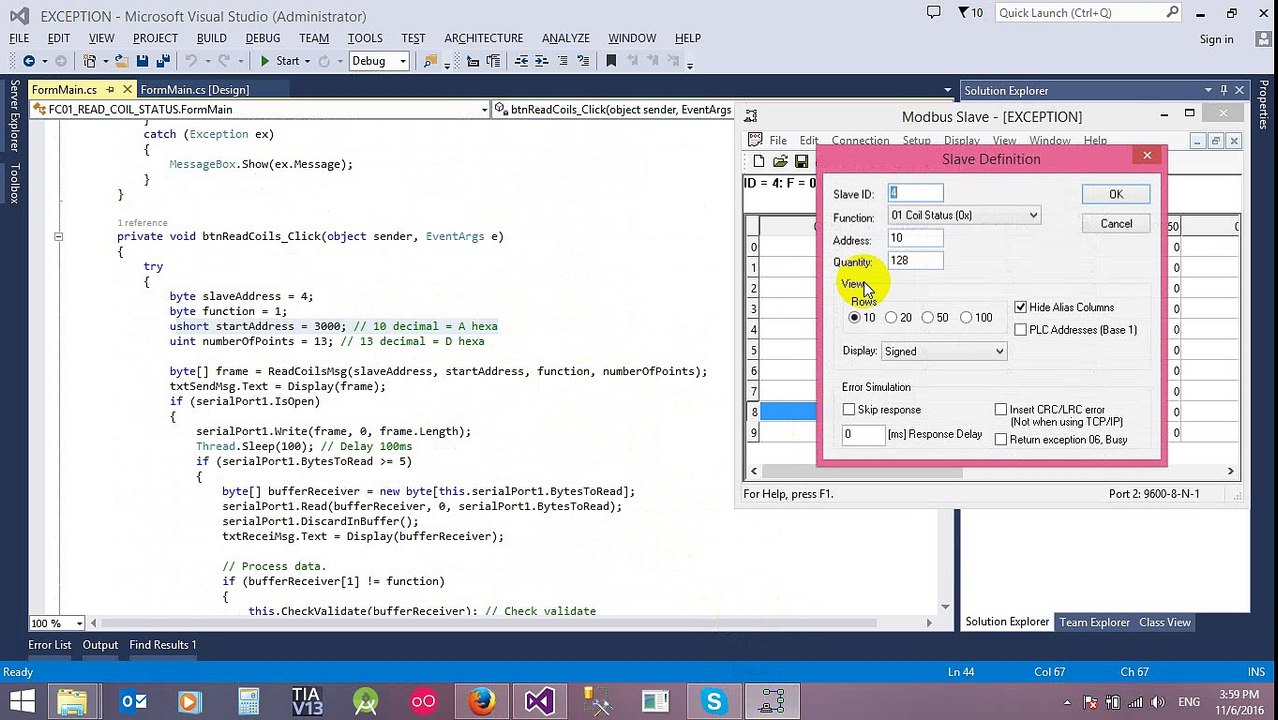
Task: Collapse the btnReadCoils_Click method outline
Action: pyautogui.click(x=58, y=237)
